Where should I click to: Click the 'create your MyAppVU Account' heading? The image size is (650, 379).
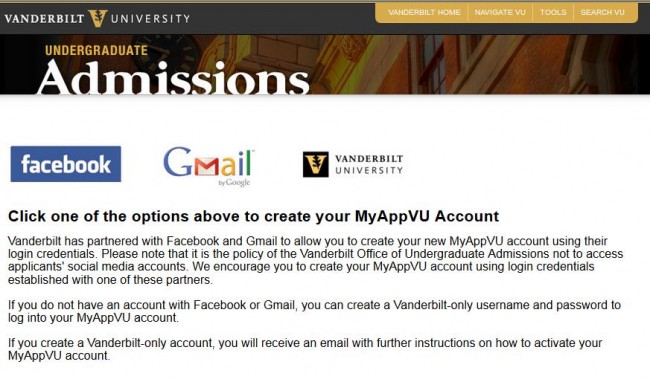253,216
